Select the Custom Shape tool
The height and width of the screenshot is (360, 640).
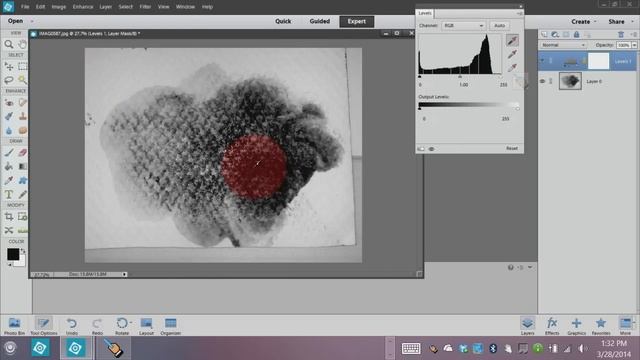click(x=22, y=180)
